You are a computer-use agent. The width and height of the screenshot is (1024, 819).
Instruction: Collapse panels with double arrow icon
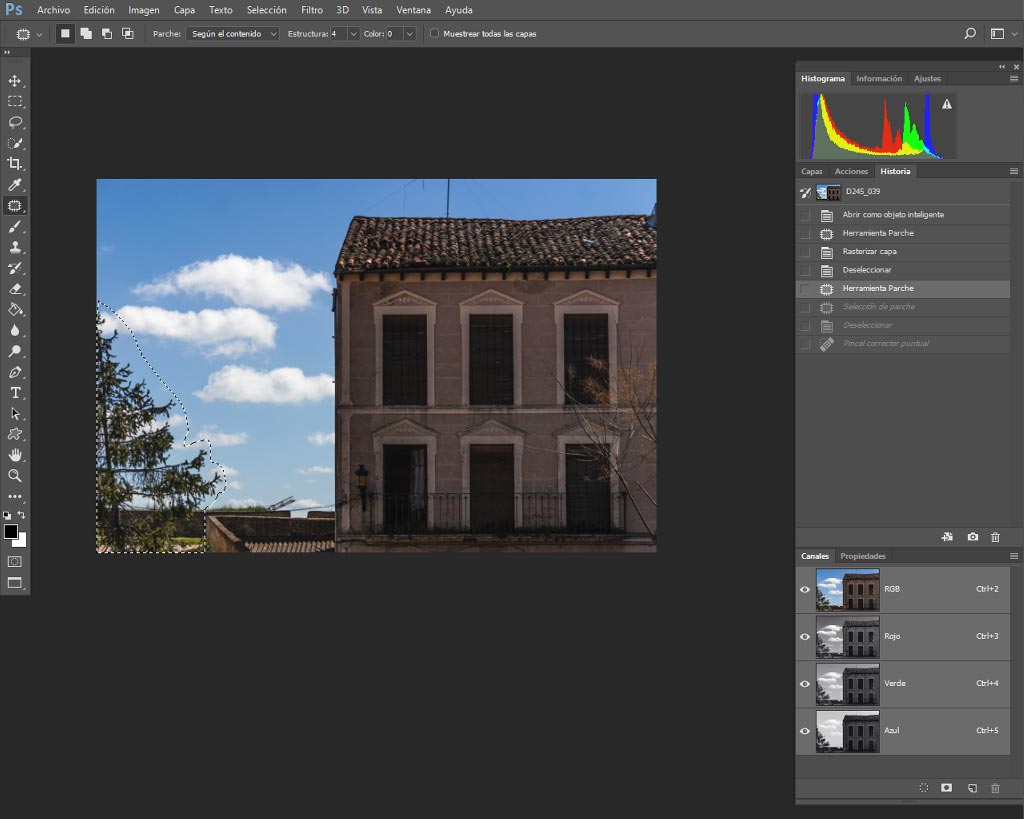pyautogui.click(x=1002, y=67)
